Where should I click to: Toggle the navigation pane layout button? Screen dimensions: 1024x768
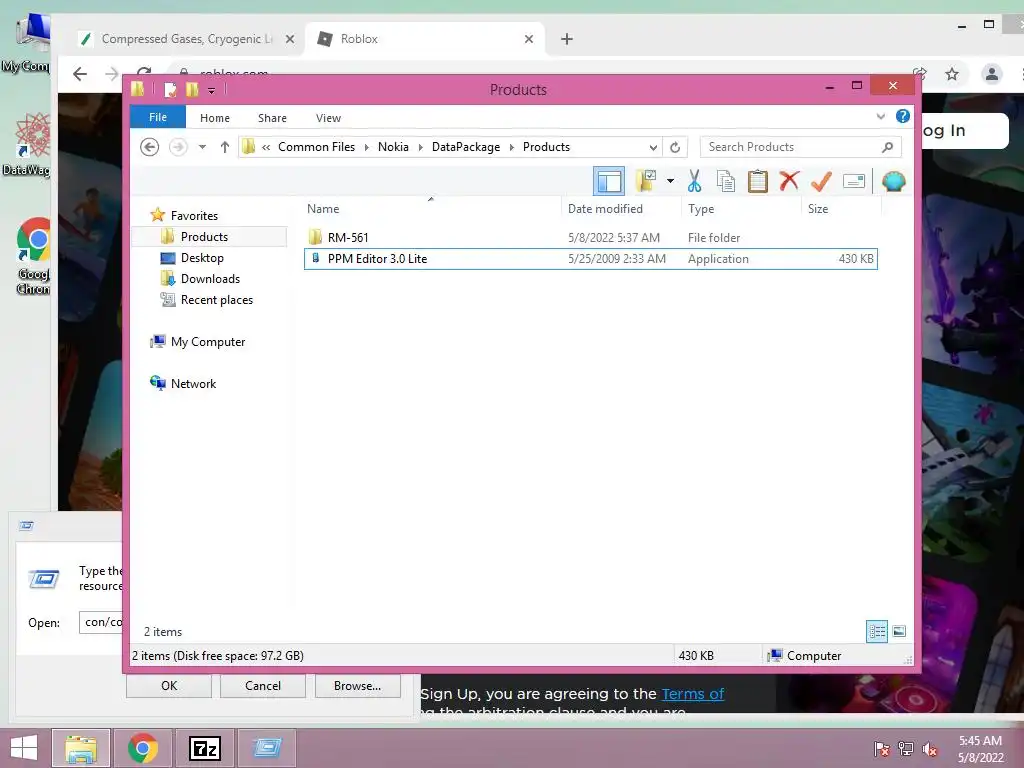point(609,181)
